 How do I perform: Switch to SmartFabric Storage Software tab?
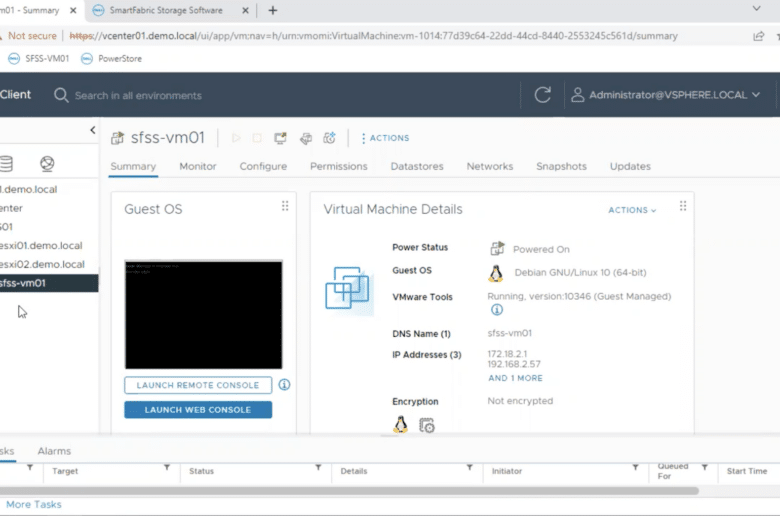[166, 10]
